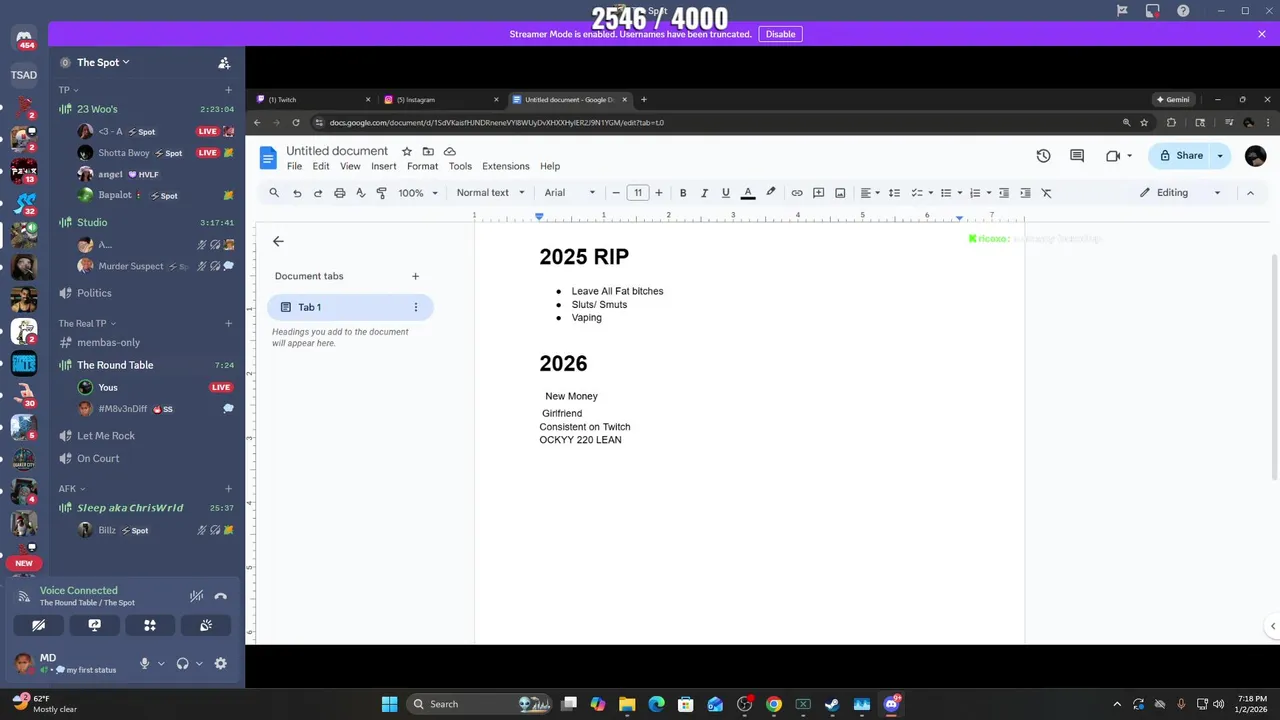Screen dimensions: 1280x720
Task: Open line and paragraph spacing options
Action: coord(894,193)
